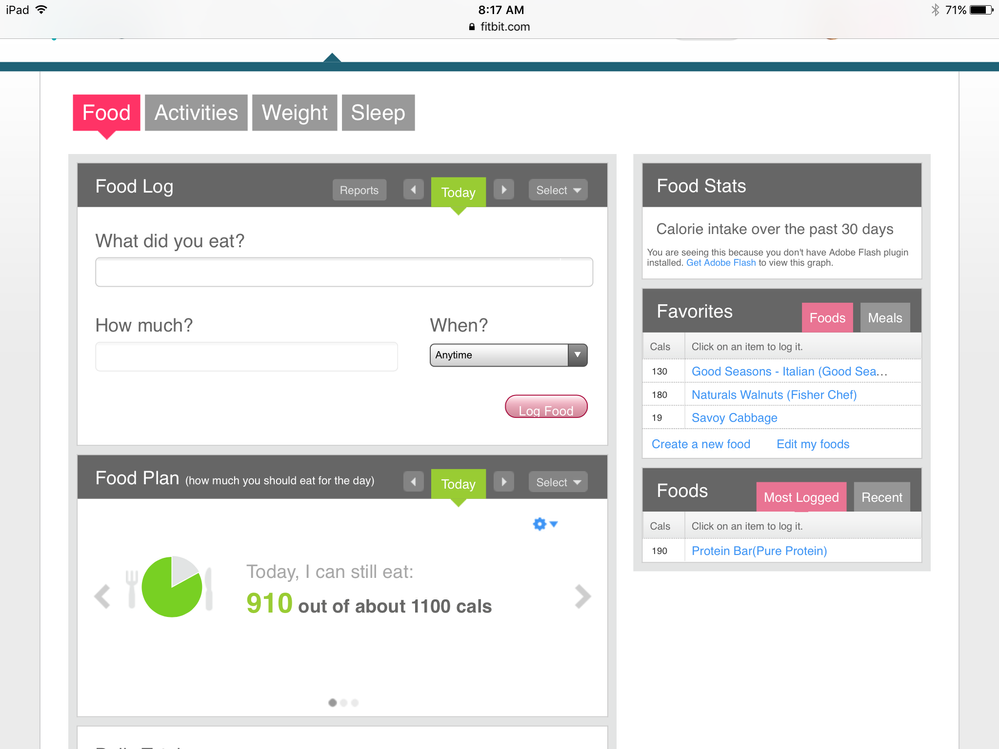
Task: Switch to the Activities tab
Action: coord(196,113)
